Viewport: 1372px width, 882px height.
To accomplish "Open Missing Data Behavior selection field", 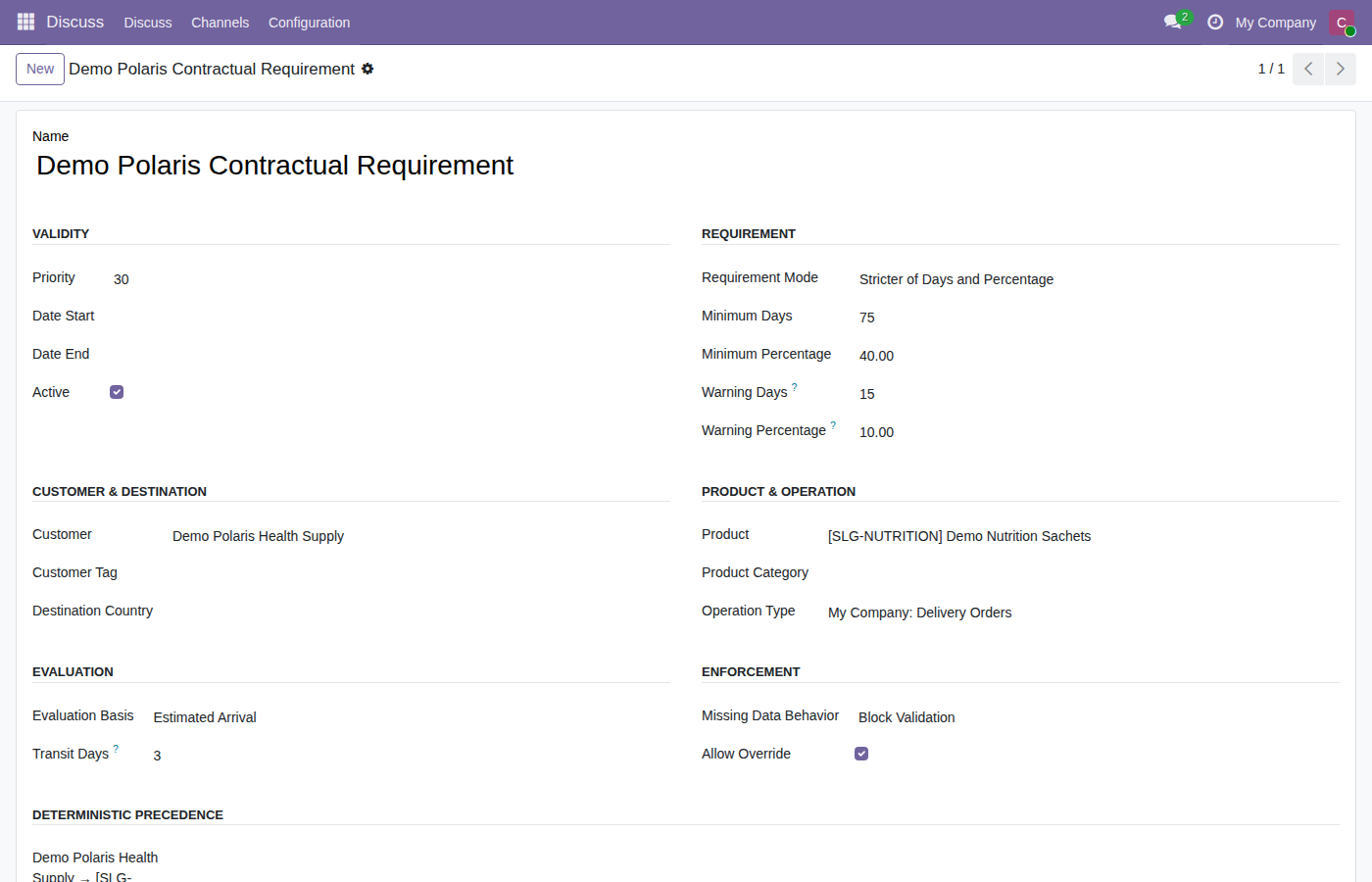I will tap(1099, 717).
